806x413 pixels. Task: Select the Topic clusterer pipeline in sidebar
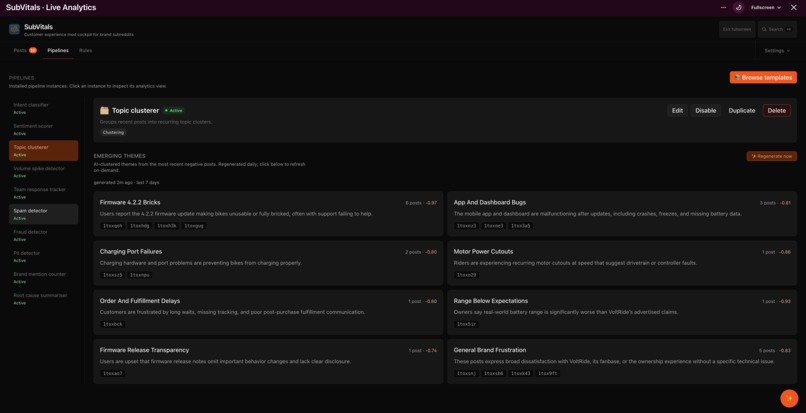pyautogui.click(x=44, y=151)
